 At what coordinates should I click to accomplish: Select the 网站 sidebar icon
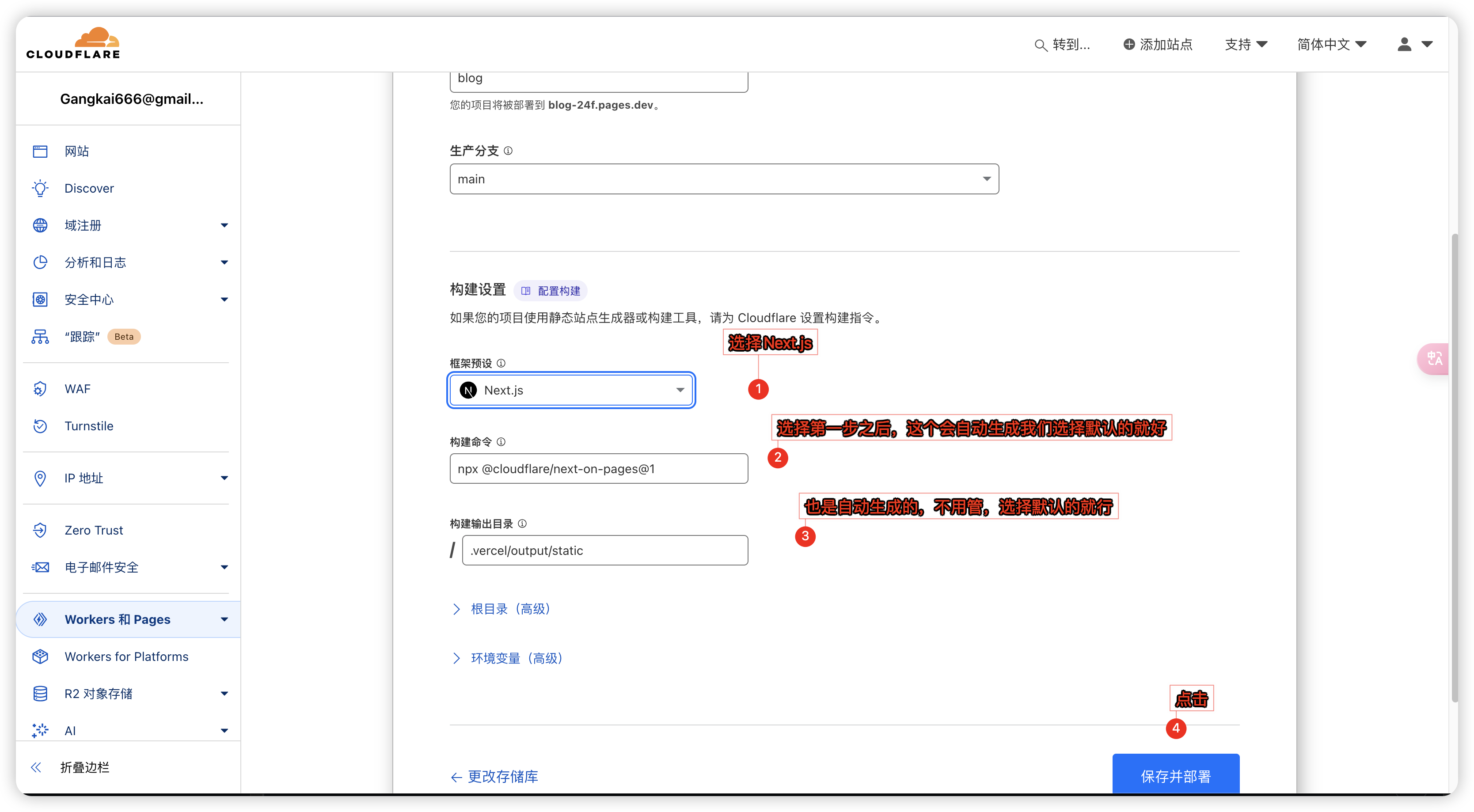[x=40, y=151]
